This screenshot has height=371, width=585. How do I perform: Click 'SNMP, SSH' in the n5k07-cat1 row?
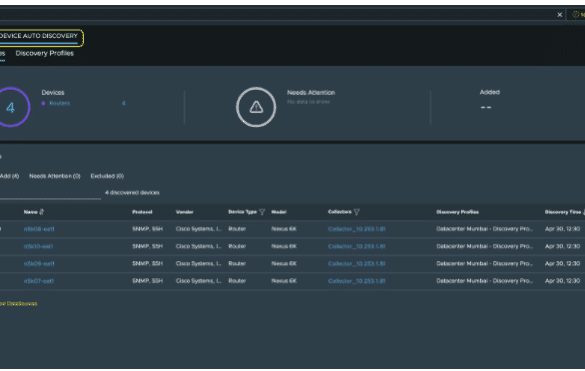point(147,281)
